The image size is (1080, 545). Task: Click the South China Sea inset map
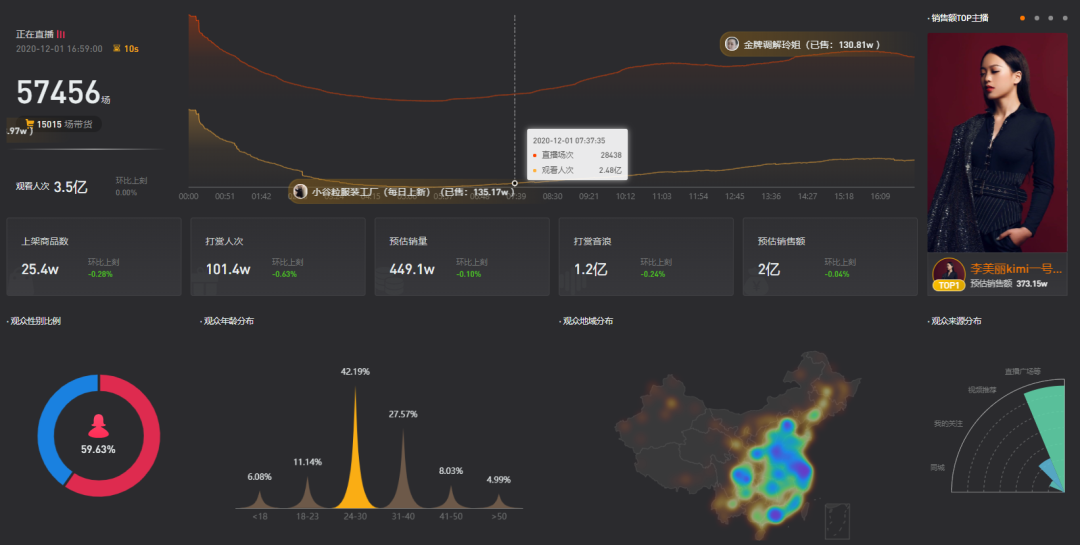837,521
